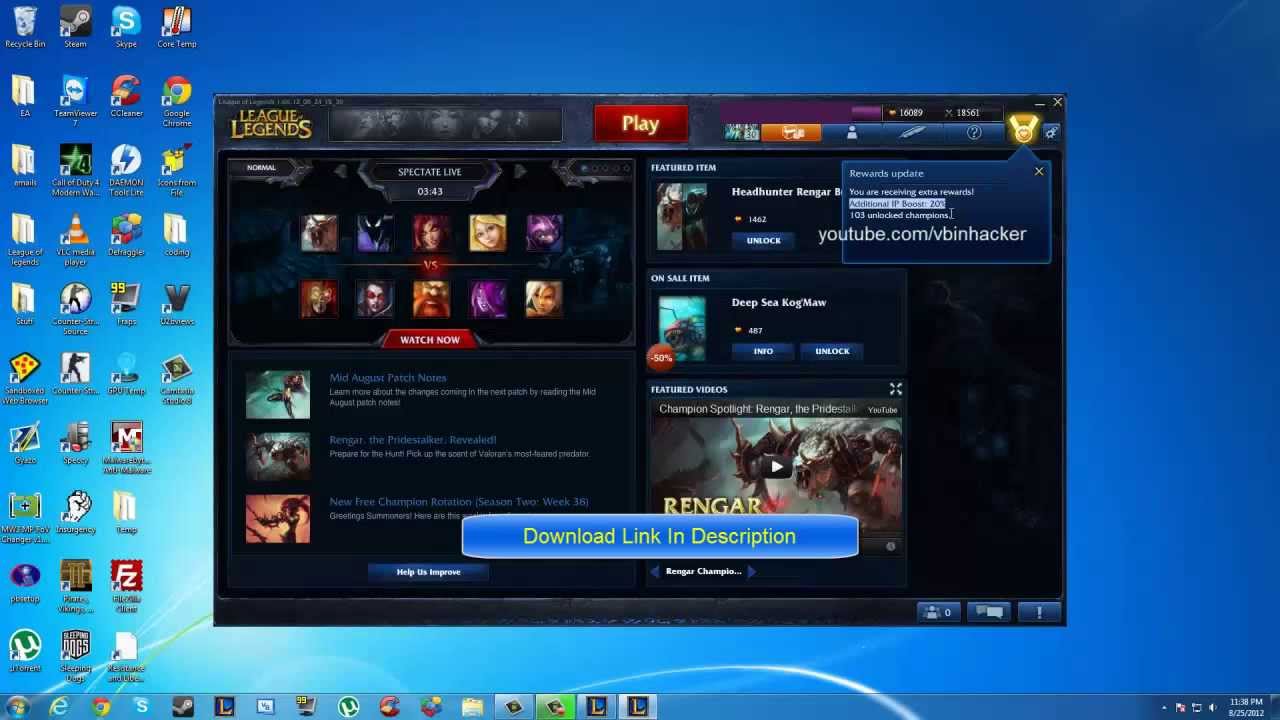Open New Free Champion Rotation article
1280x720 pixels.
pyautogui.click(x=459, y=502)
